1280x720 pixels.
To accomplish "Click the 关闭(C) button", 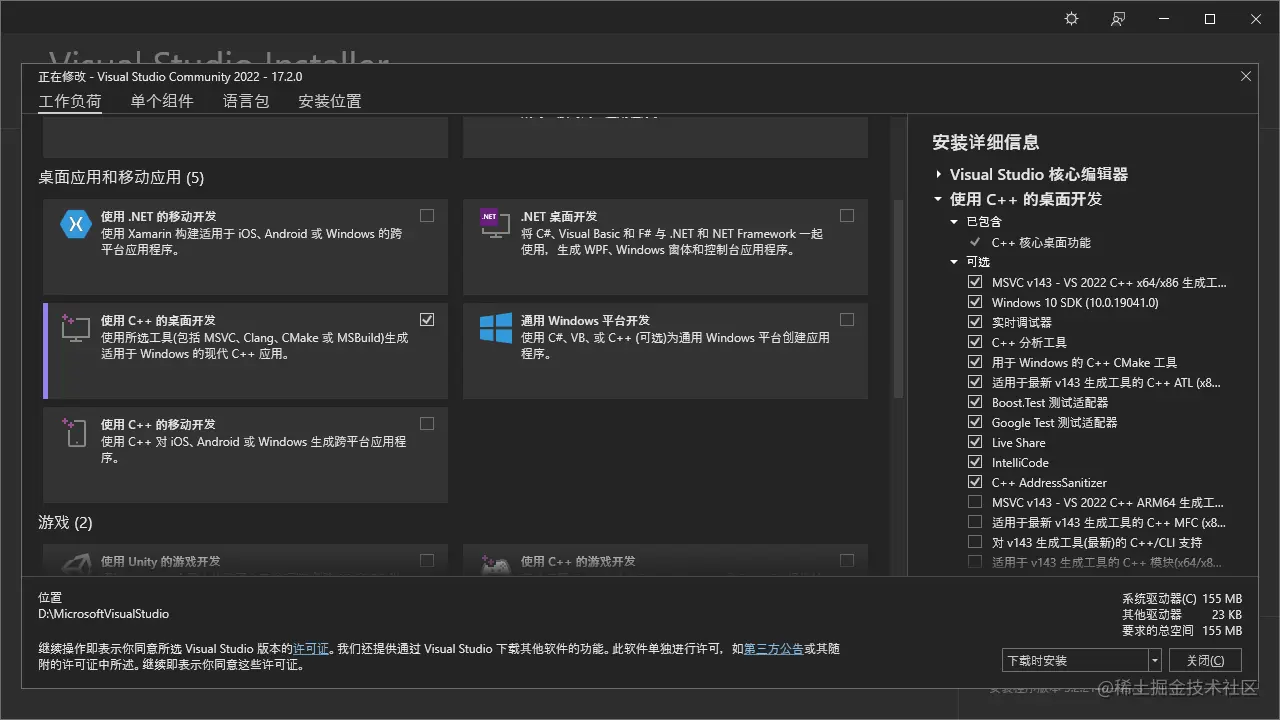I will pyautogui.click(x=1205, y=660).
